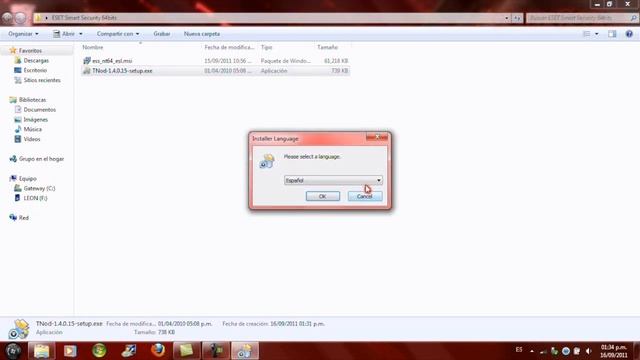Viewport: 640px width, 360px height.
Task: Go forward with the Explorer forward arrow
Action: [20, 18]
